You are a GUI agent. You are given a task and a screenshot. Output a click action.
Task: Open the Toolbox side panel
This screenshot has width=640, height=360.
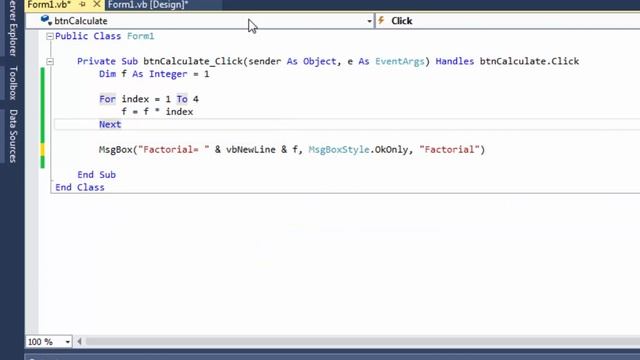coord(13,83)
